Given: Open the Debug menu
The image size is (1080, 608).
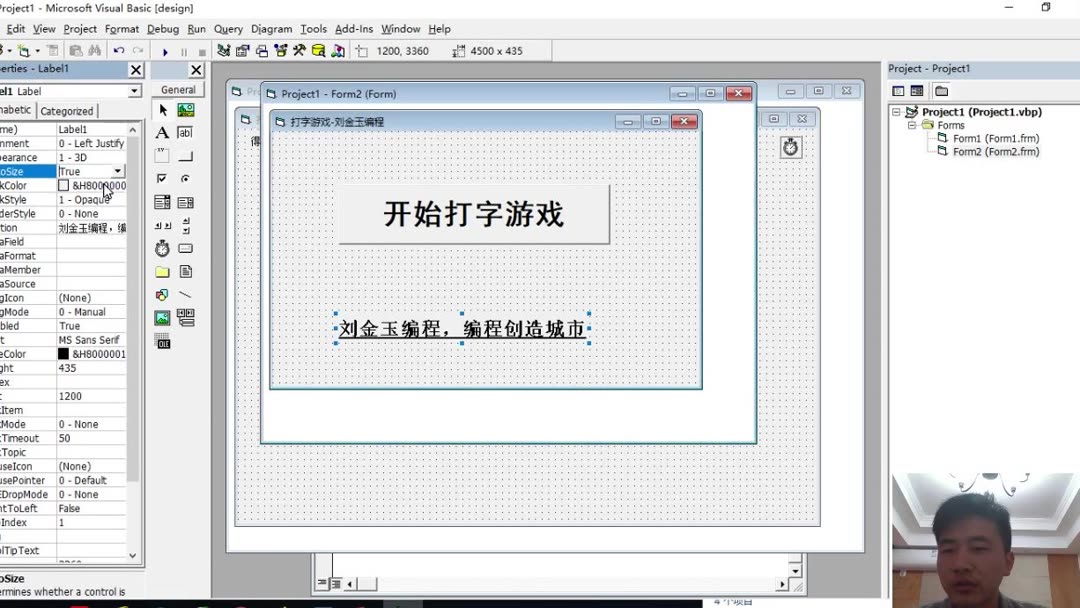Looking at the screenshot, I should (161, 29).
